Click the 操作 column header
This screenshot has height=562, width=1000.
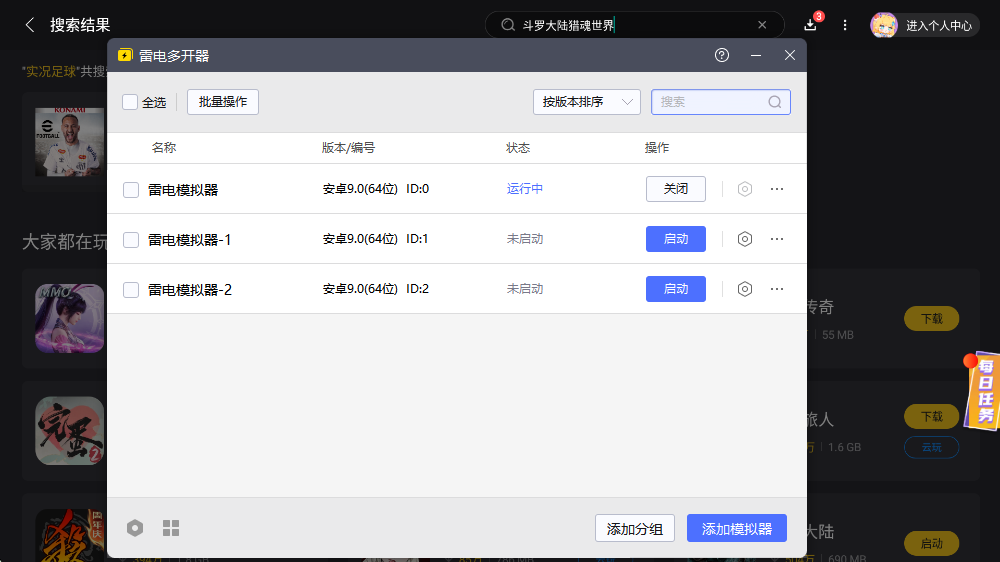[x=656, y=148]
